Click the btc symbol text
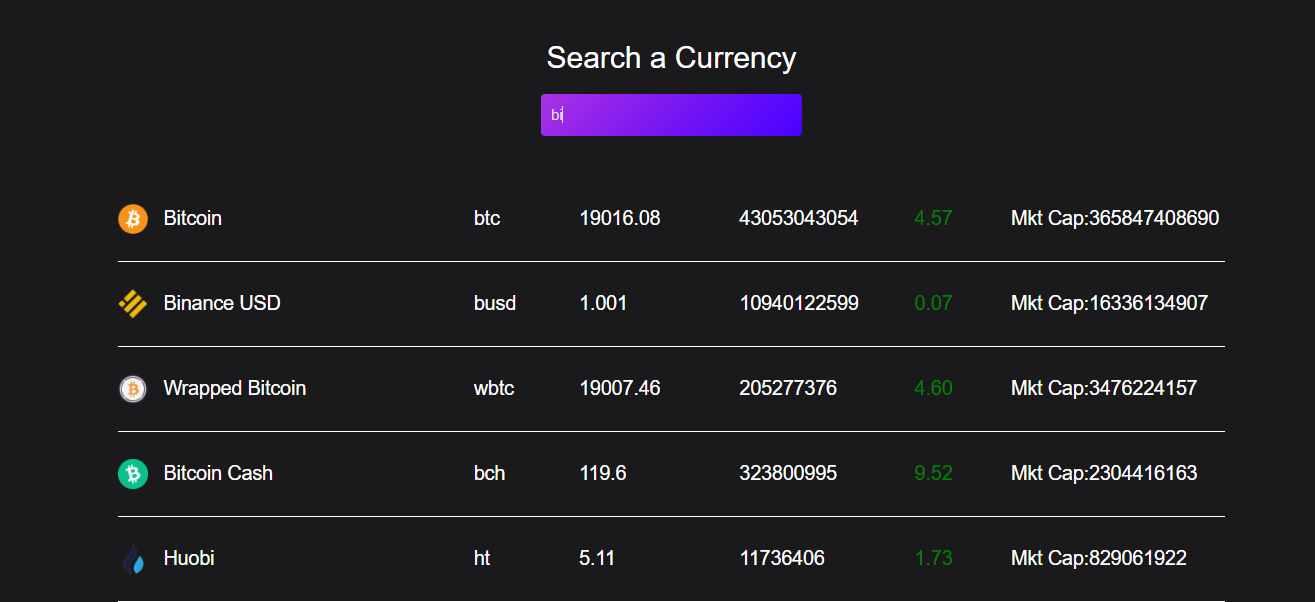The width and height of the screenshot is (1315, 602). point(487,218)
